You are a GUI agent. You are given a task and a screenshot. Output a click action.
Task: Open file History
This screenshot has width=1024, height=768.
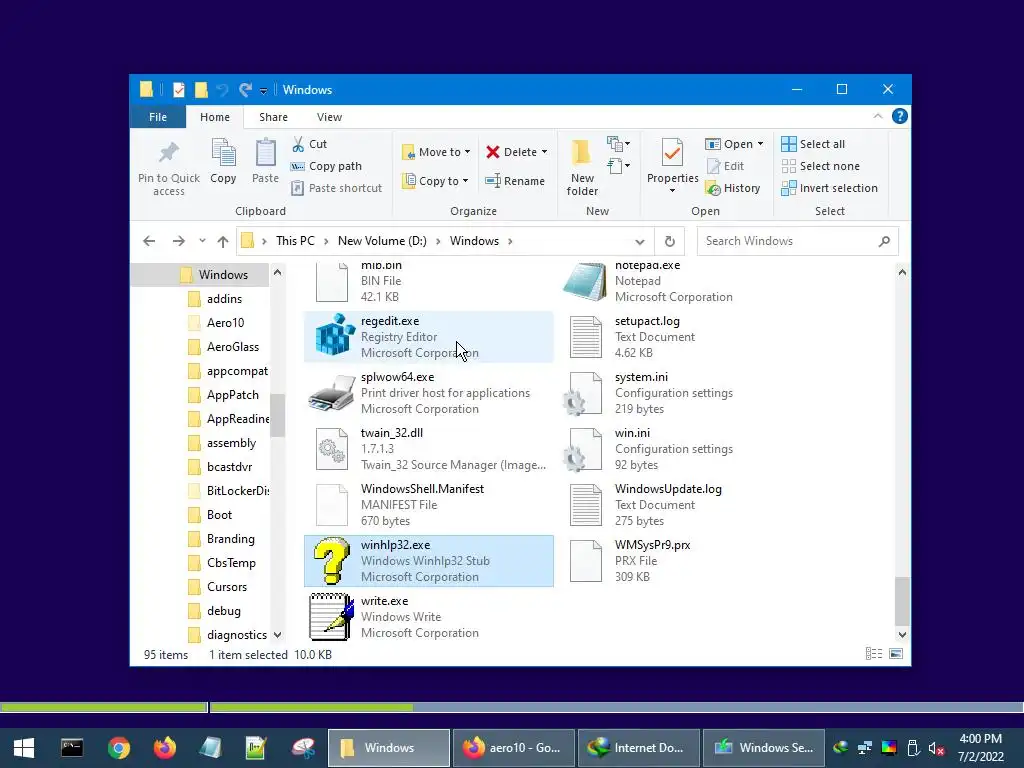tap(733, 188)
